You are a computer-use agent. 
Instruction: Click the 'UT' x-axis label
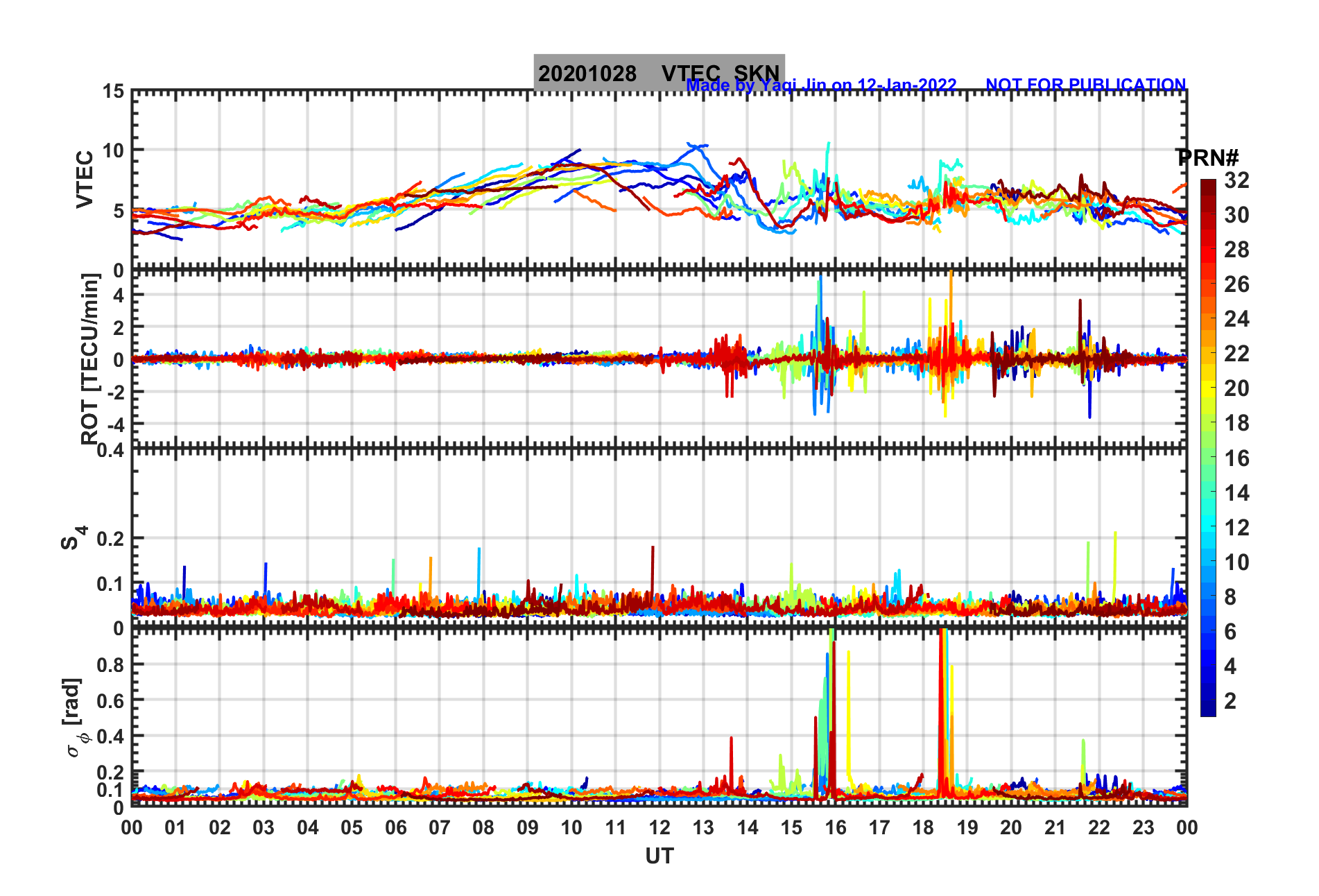pos(659,856)
